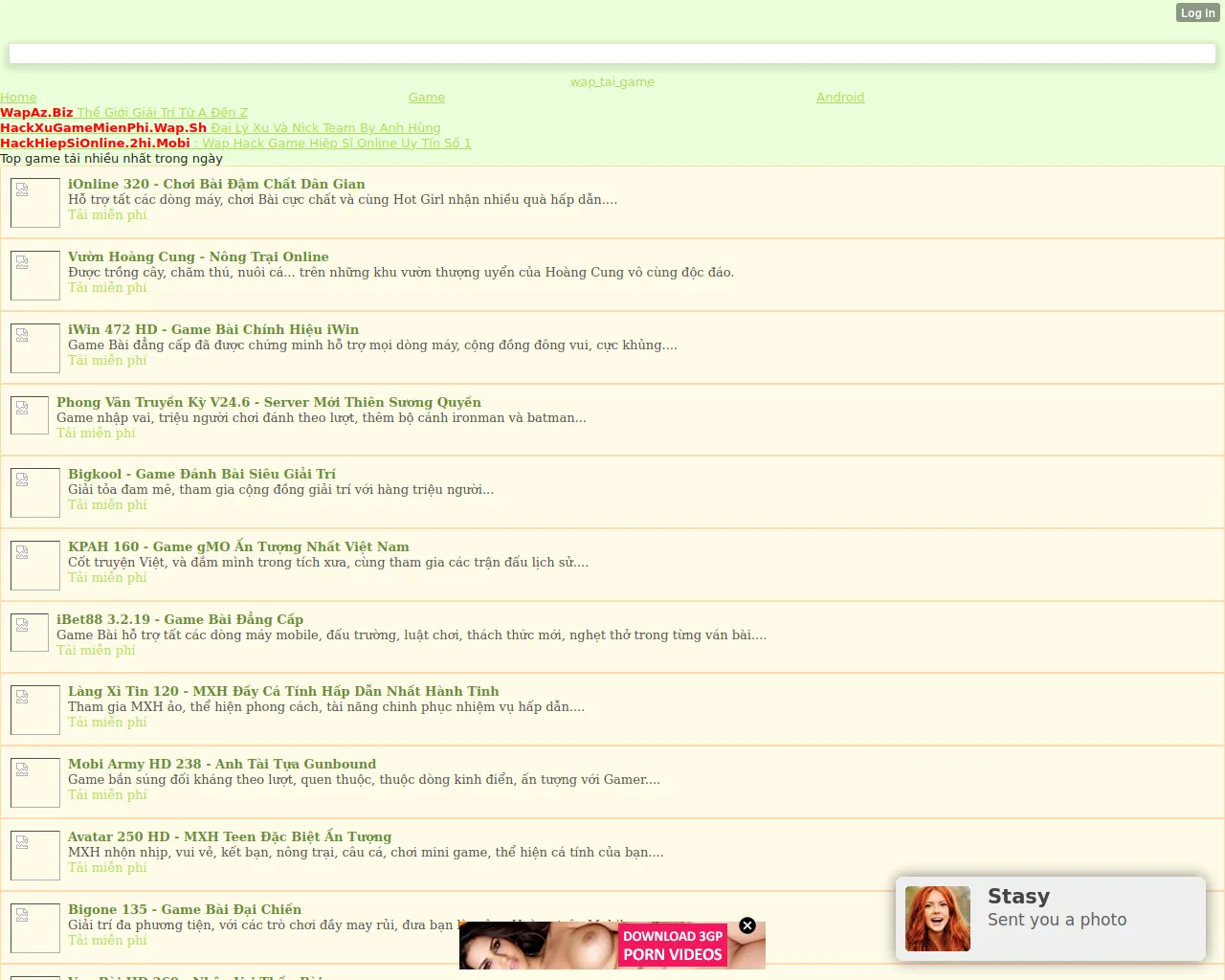The height and width of the screenshot is (980, 1225).
Task: Open Phong Vân Truyền Kỳ V24.6 title
Action: (269, 402)
